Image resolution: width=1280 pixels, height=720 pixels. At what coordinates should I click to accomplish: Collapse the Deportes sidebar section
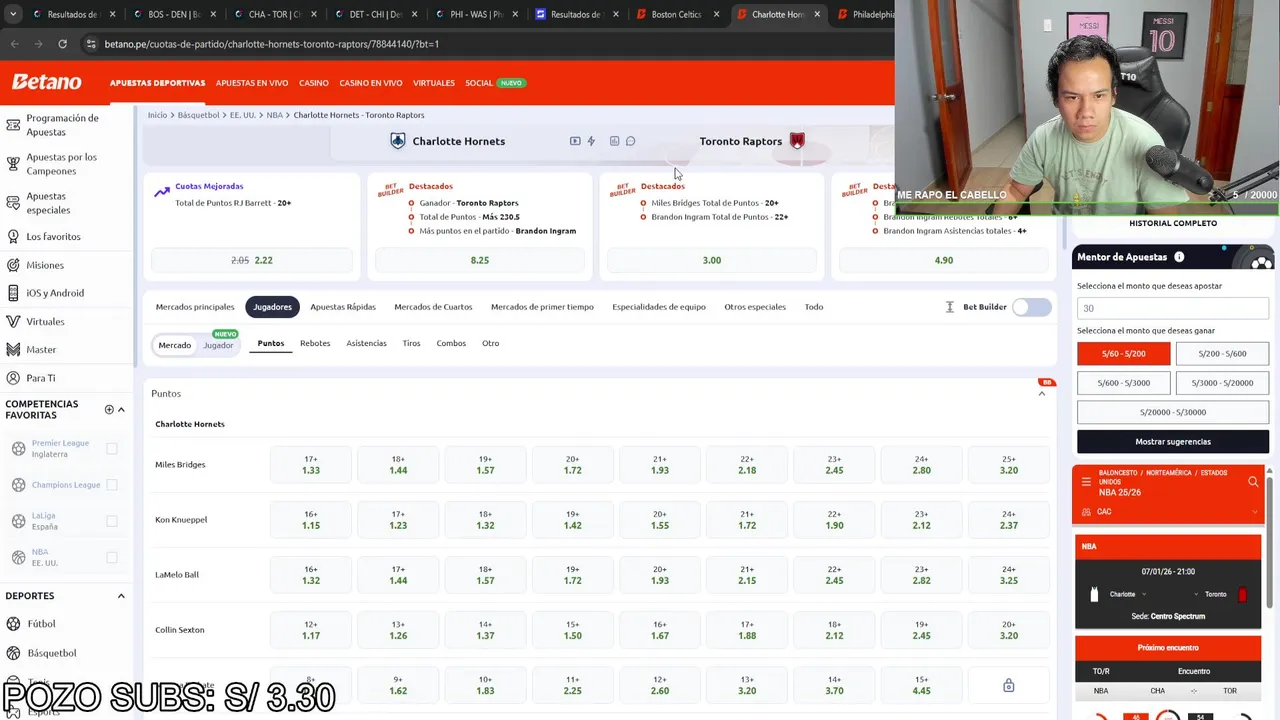click(121, 596)
